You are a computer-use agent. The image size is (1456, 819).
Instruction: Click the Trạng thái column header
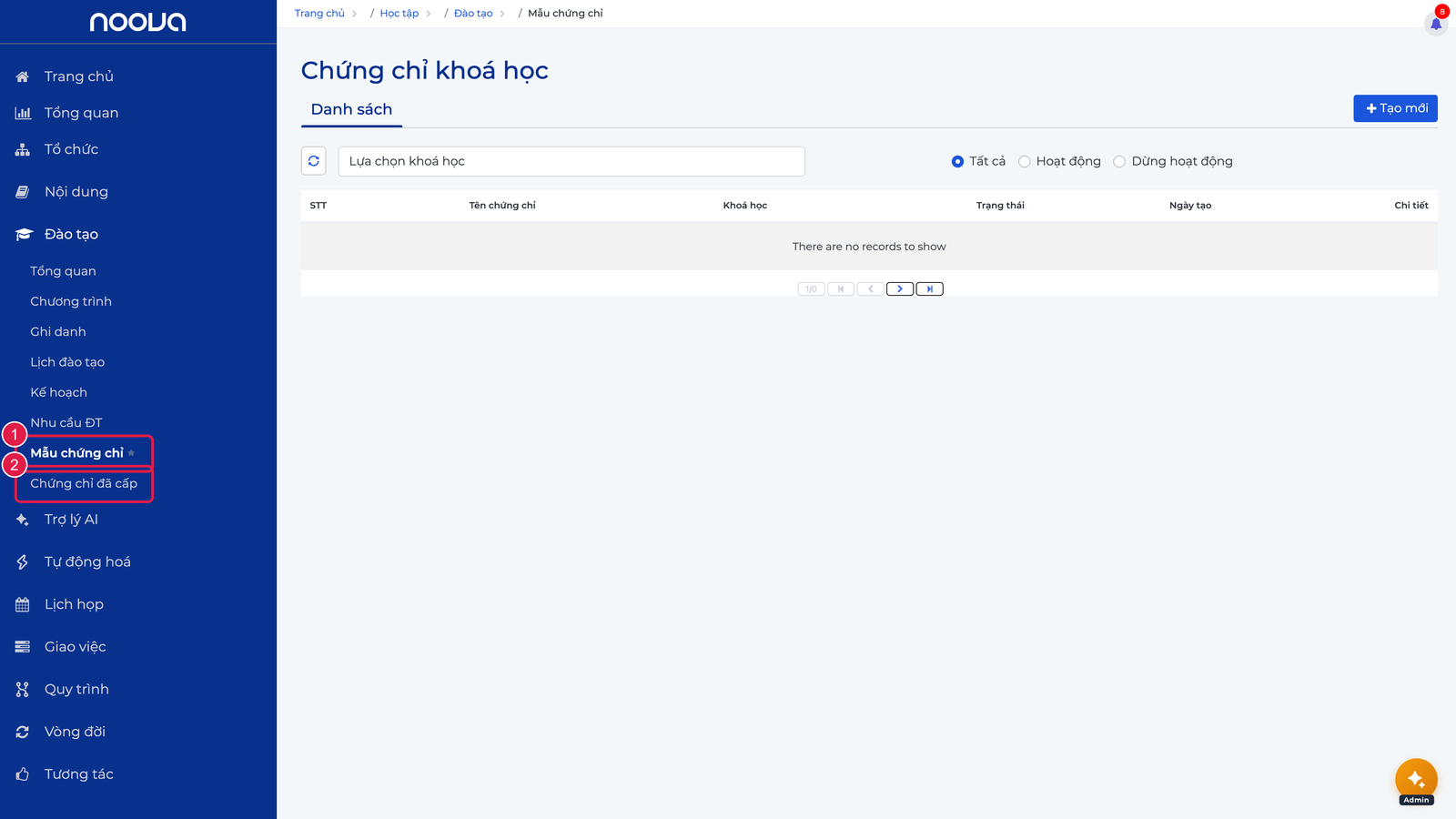(x=1000, y=206)
